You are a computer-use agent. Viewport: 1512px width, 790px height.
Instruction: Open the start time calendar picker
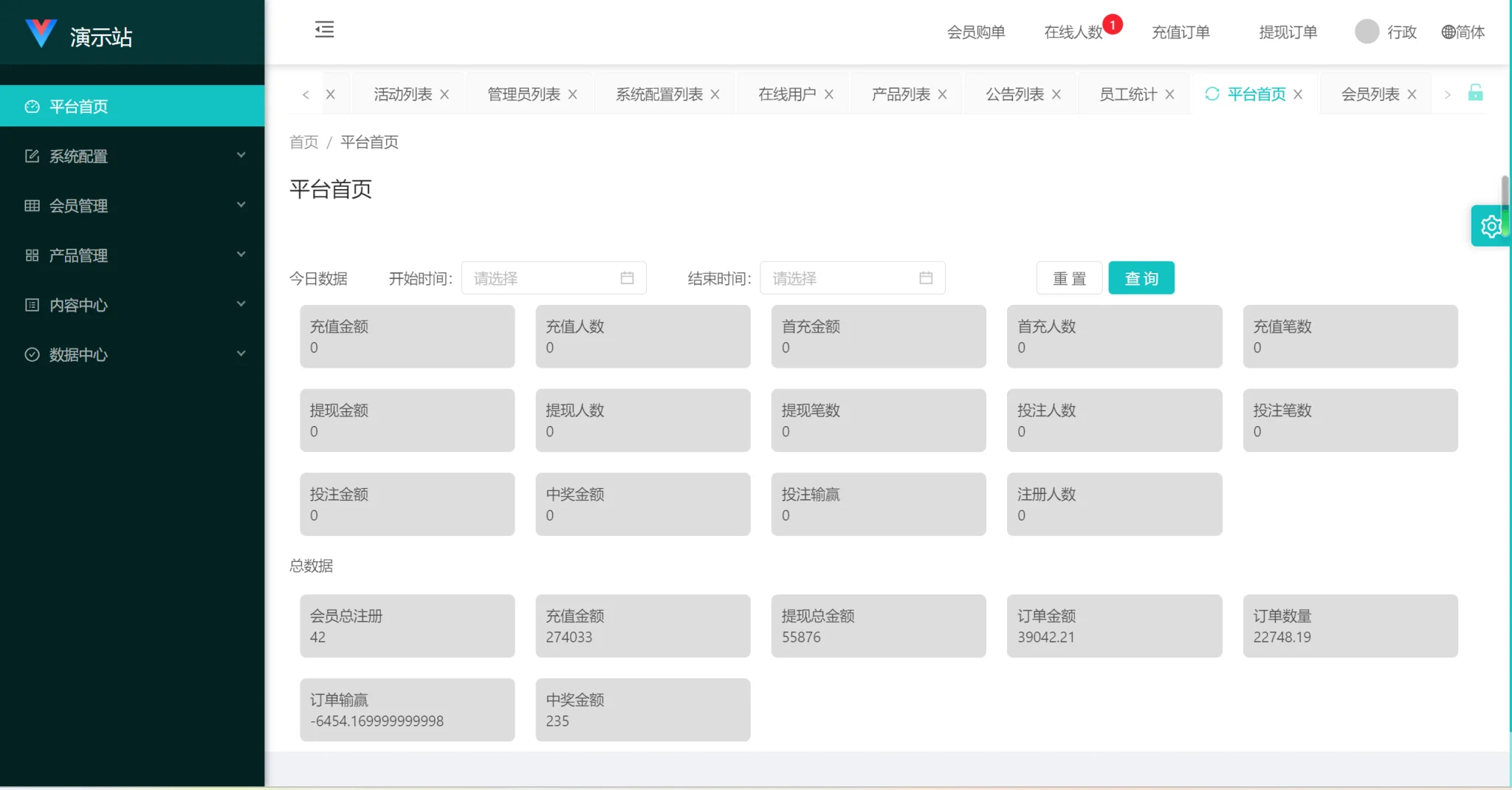(x=628, y=278)
